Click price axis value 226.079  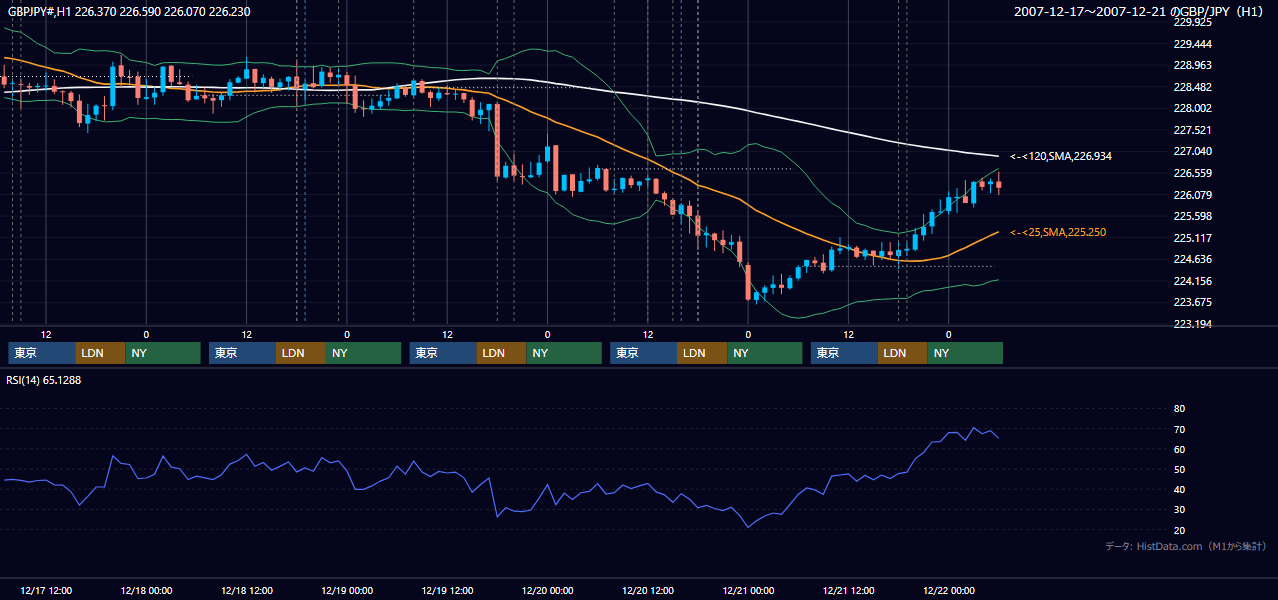(x=1192, y=195)
